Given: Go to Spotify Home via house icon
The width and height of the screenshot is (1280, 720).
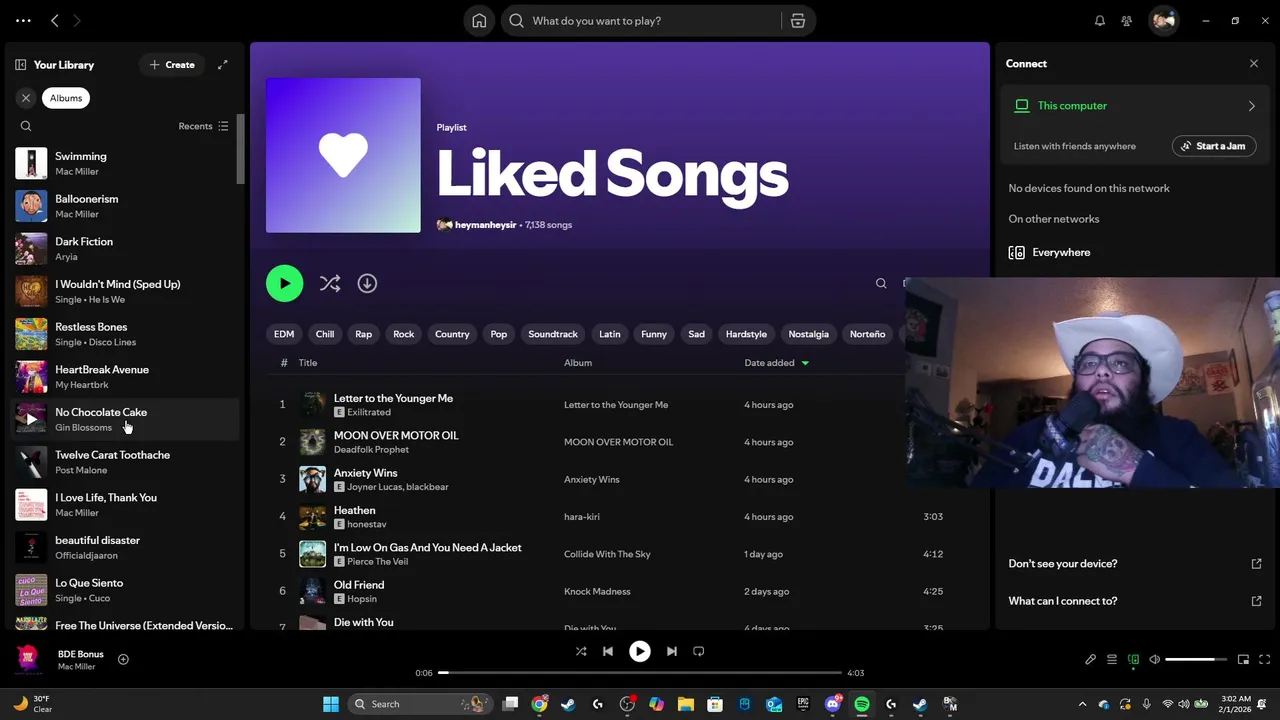Looking at the screenshot, I should [x=479, y=21].
